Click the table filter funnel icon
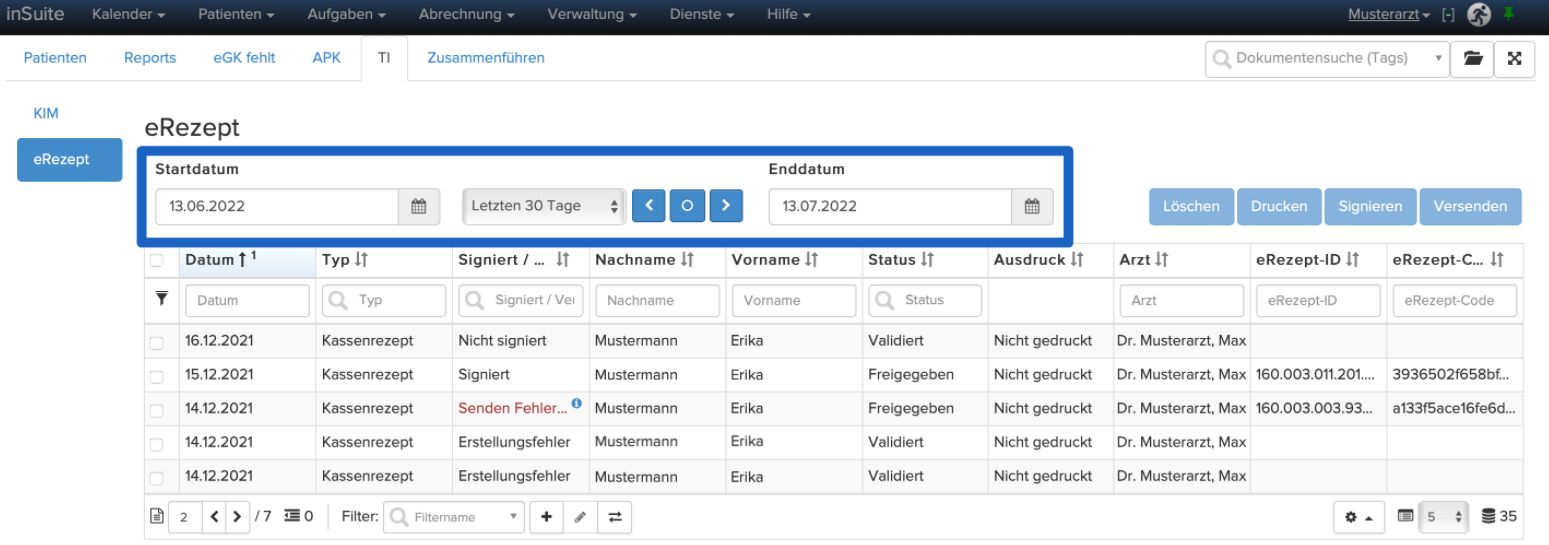The height and width of the screenshot is (545, 1549). coord(161,298)
